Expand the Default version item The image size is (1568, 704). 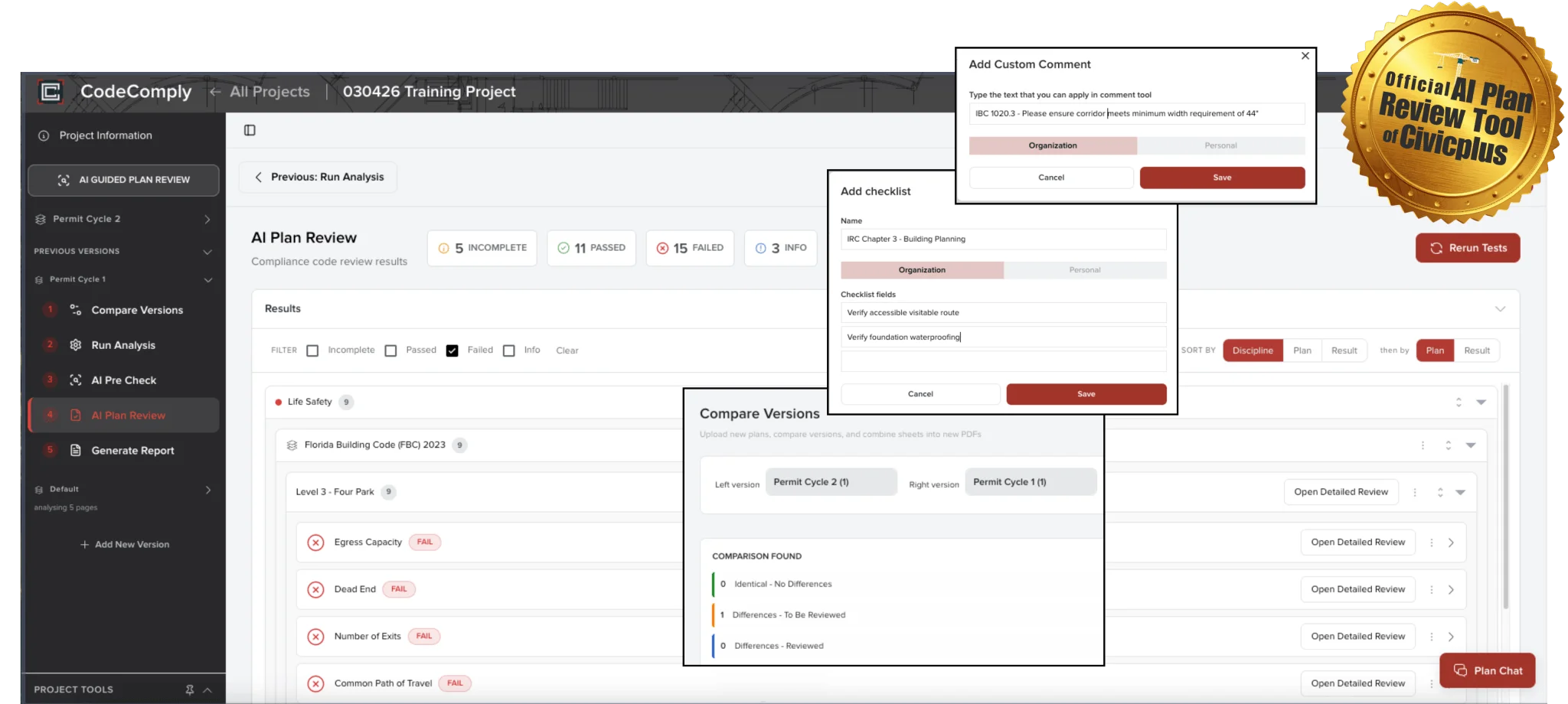(208, 490)
